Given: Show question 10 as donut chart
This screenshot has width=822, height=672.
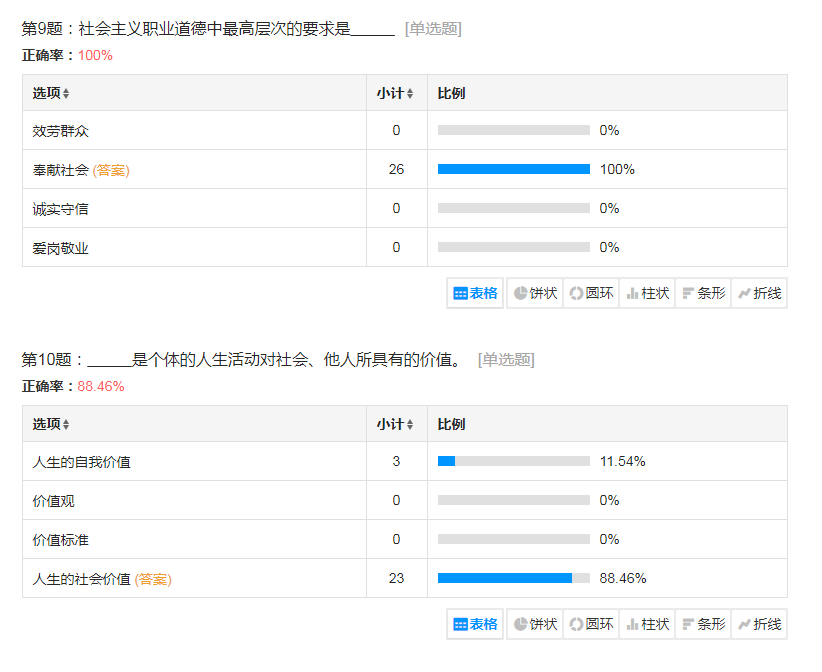Looking at the screenshot, I should [591, 624].
